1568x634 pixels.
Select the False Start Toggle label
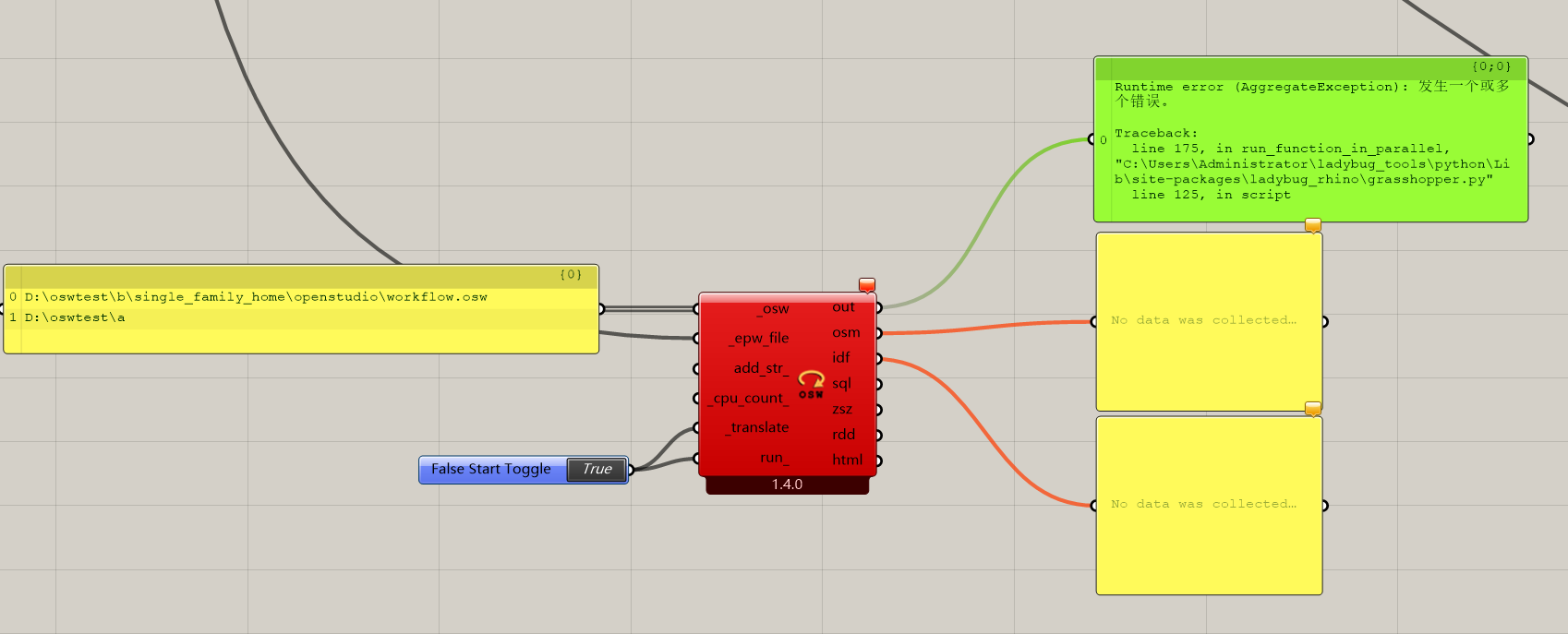[x=491, y=469]
